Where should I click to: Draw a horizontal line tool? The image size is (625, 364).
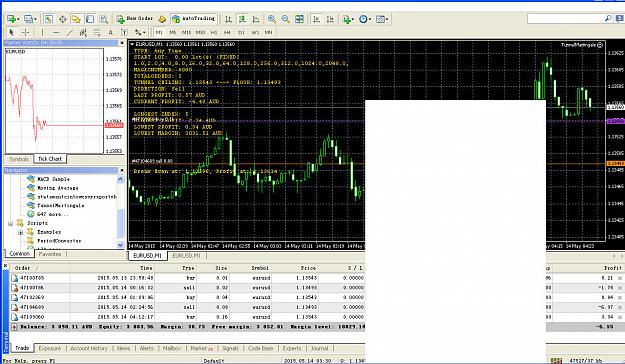pyautogui.click(x=56, y=32)
